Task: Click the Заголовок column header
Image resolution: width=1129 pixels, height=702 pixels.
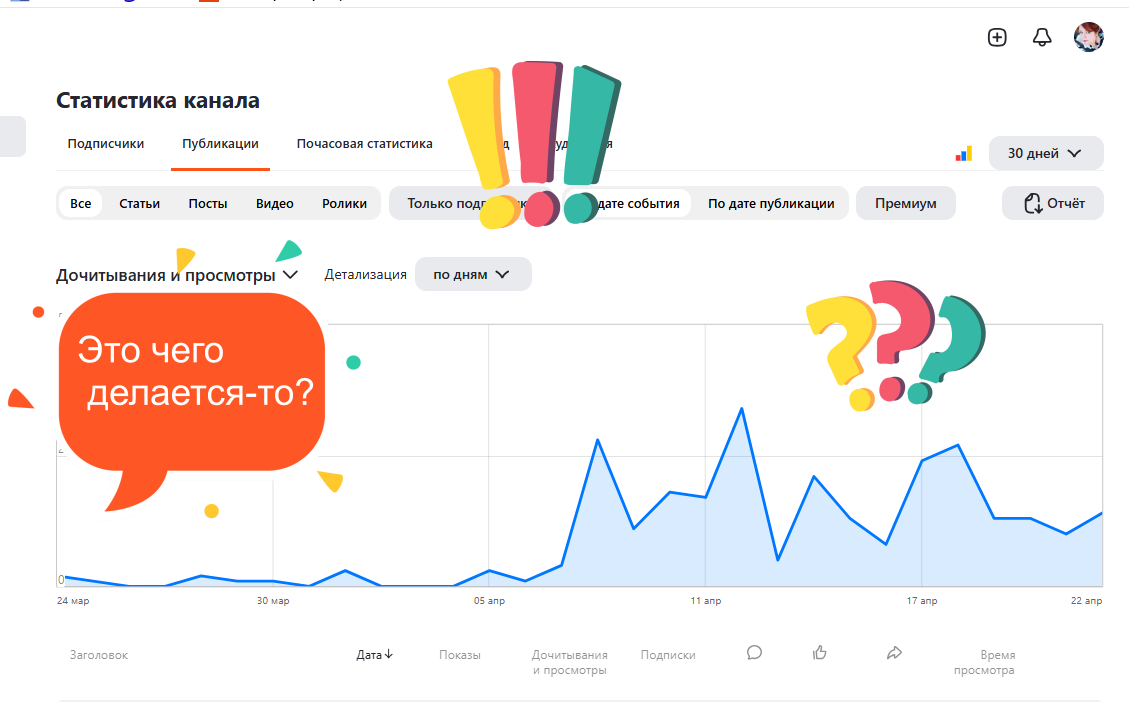Action: (99, 654)
